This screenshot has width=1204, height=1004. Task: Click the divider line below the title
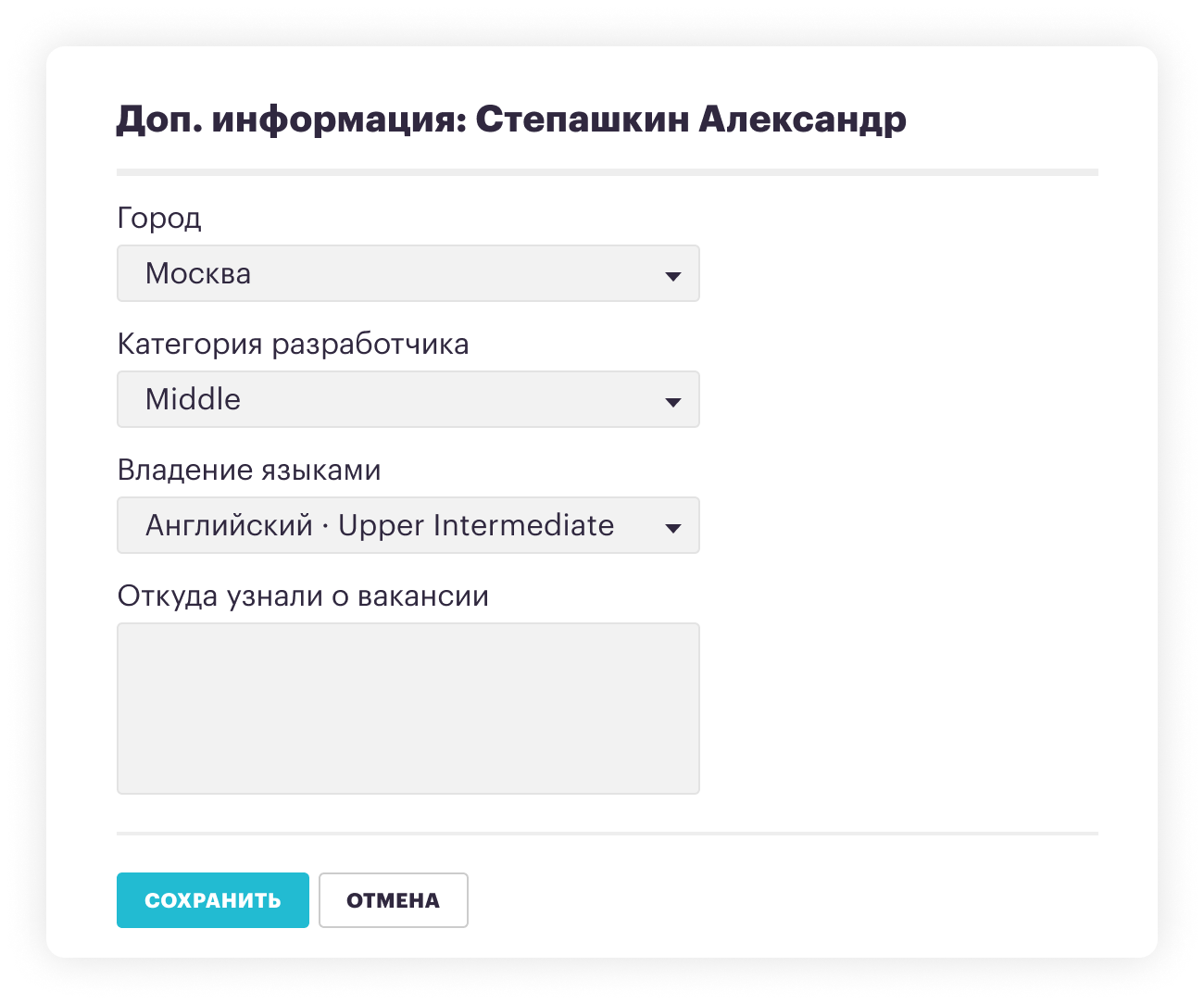coord(607,171)
